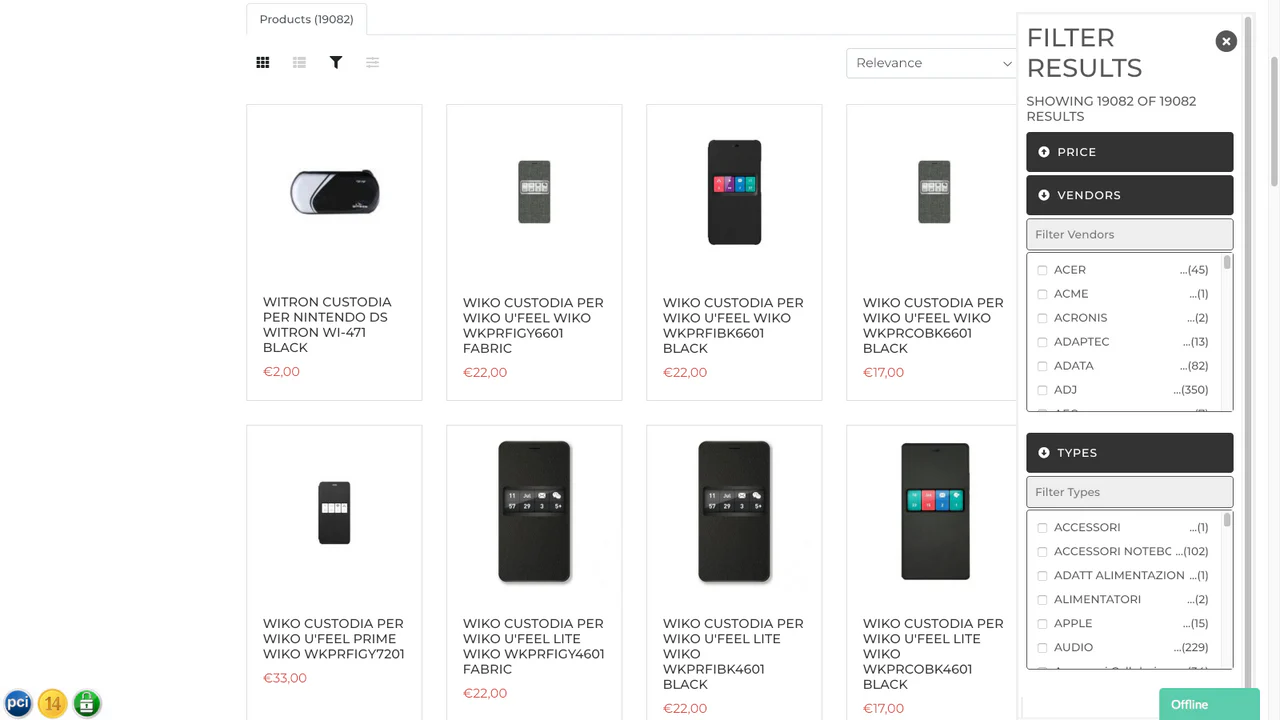Click the Filter Vendors search field

coord(1129,235)
